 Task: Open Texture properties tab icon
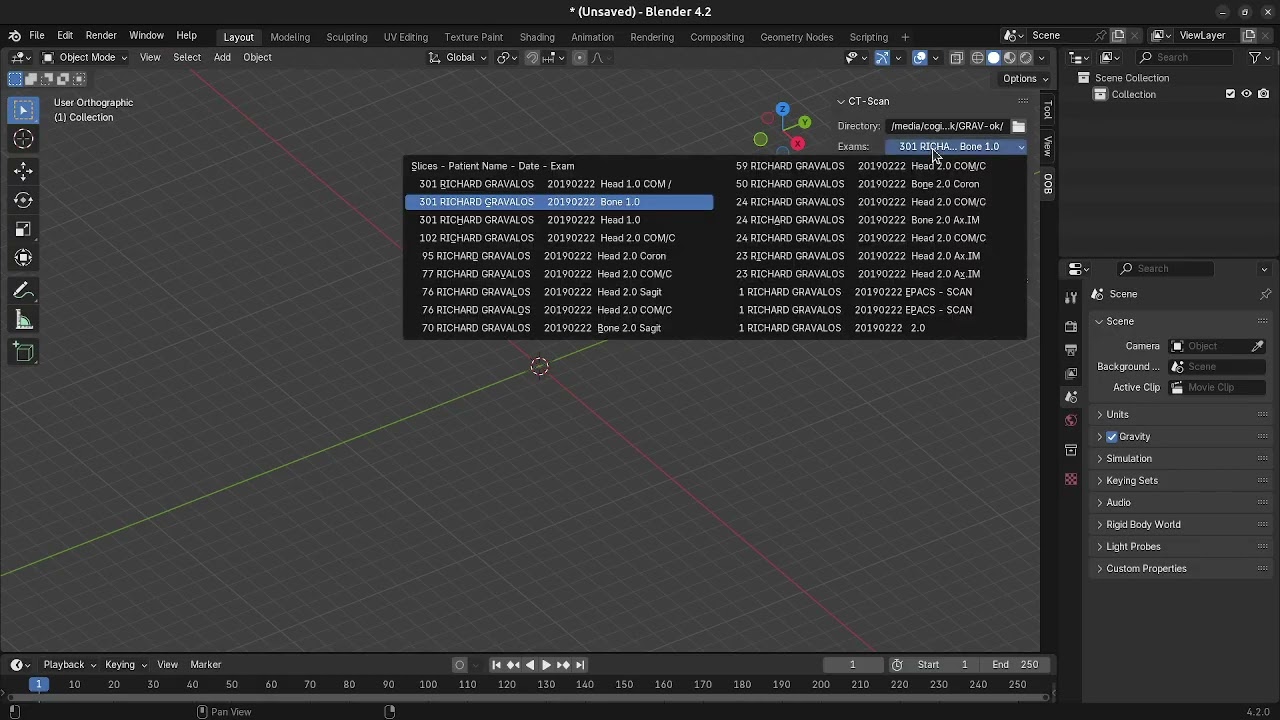1071,479
